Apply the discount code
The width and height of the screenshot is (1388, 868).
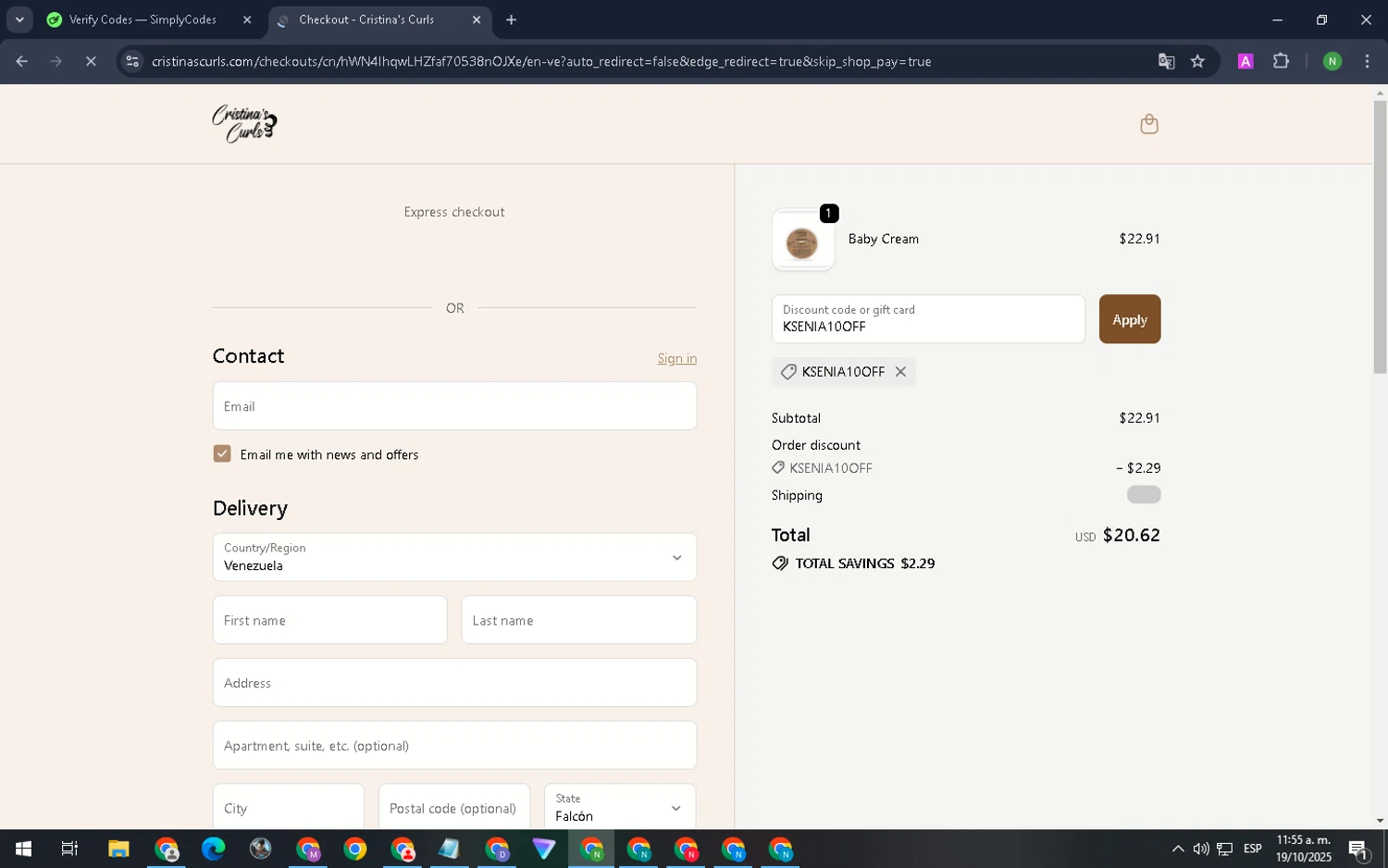coord(1130,319)
